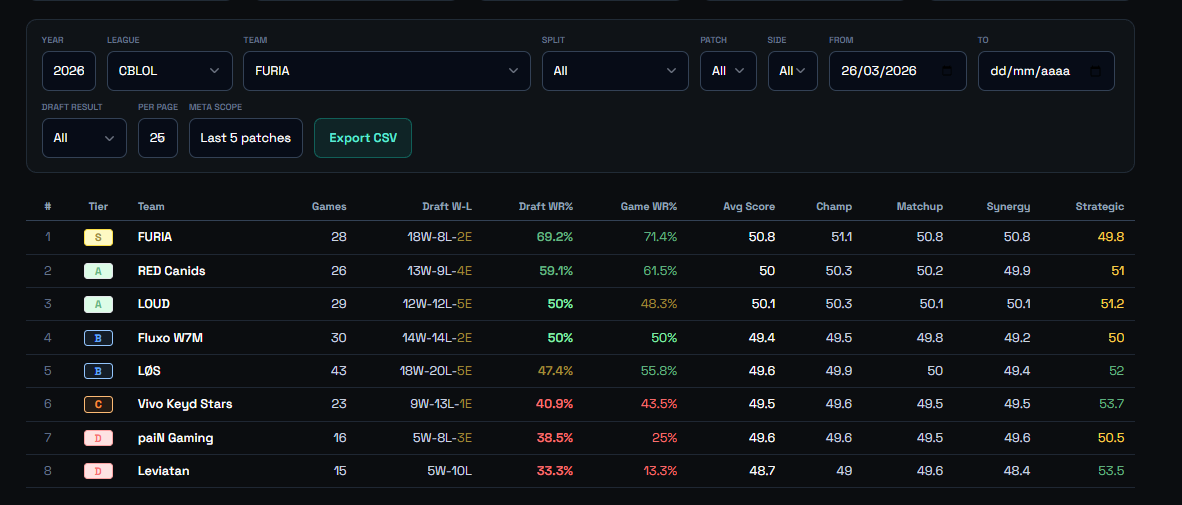Open the Side filter dropdown
This screenshot has width=1182, height=505.
792,71
